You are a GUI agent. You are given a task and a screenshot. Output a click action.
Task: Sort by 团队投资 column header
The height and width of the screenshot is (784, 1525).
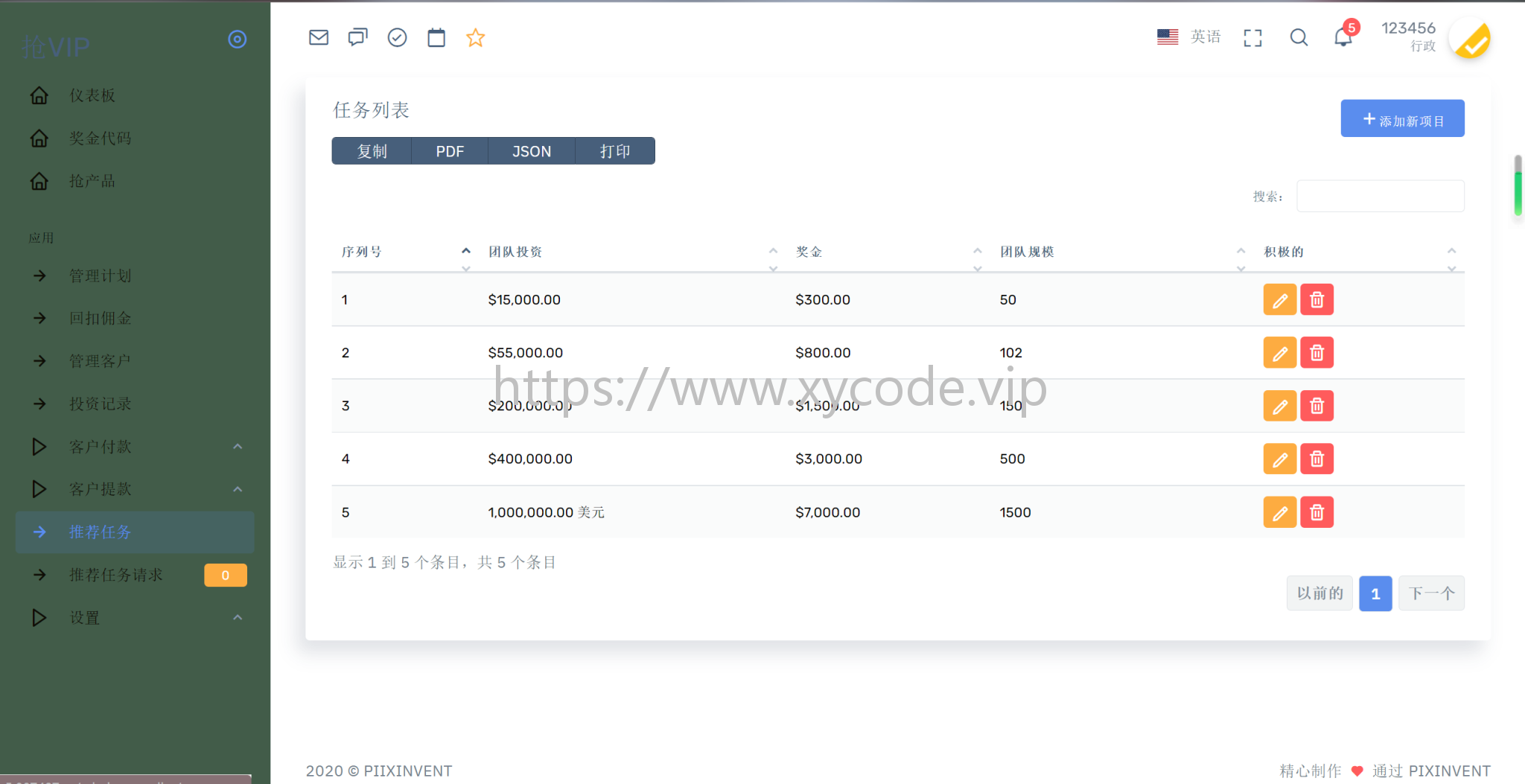click(632, 252)
